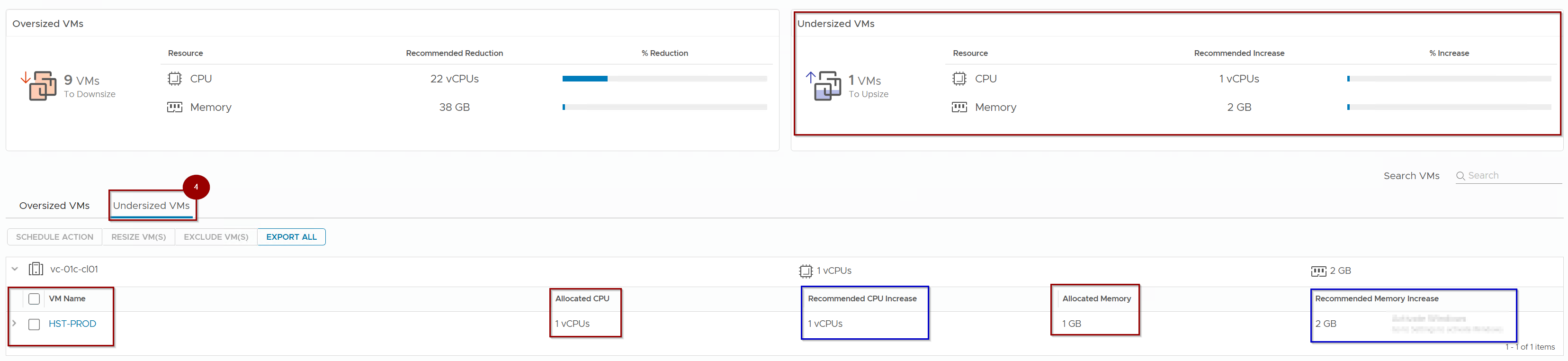
Task: Click the cluster row 2 GB memory icon
Action: pyautogui.click(x=1318, y=271)
